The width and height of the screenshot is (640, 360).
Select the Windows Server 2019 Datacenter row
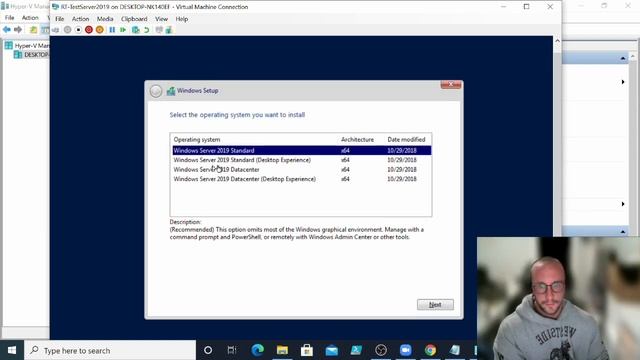302,169
